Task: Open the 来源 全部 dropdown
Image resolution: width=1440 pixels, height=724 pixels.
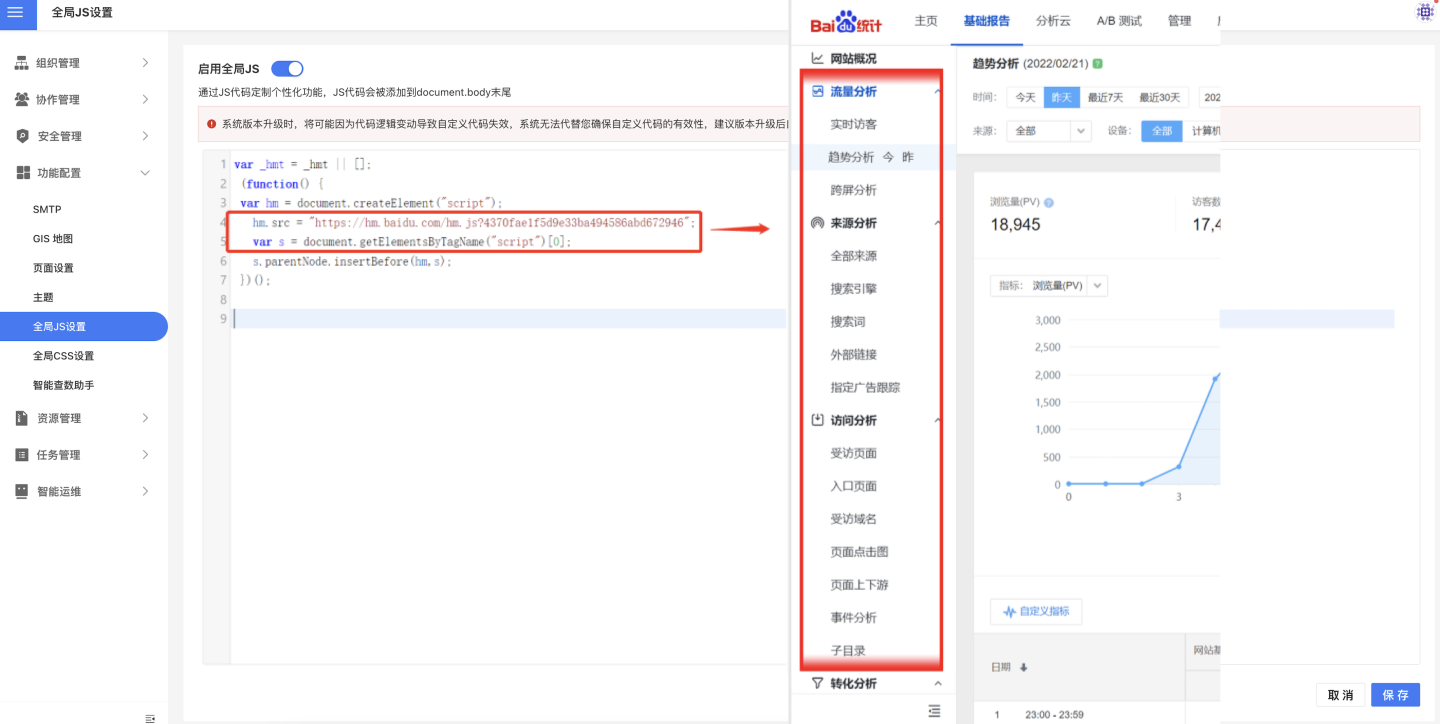Action: 1048,131
